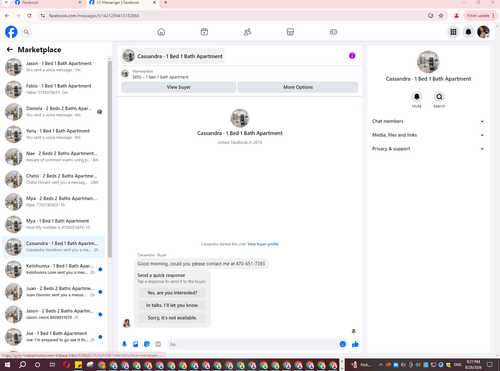
Task: Open Opera browser from taskbar
Action: (66, 365)
